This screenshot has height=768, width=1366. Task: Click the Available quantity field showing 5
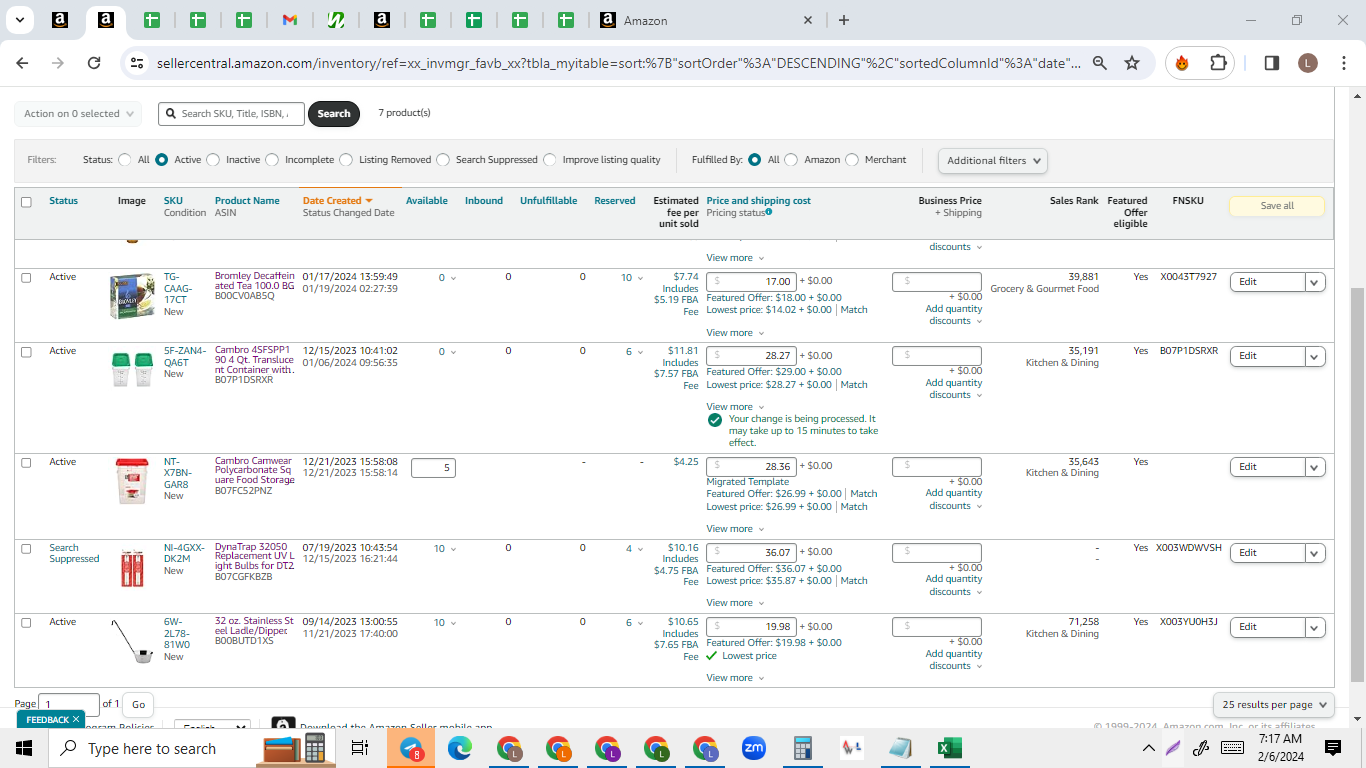coord(433,467)
